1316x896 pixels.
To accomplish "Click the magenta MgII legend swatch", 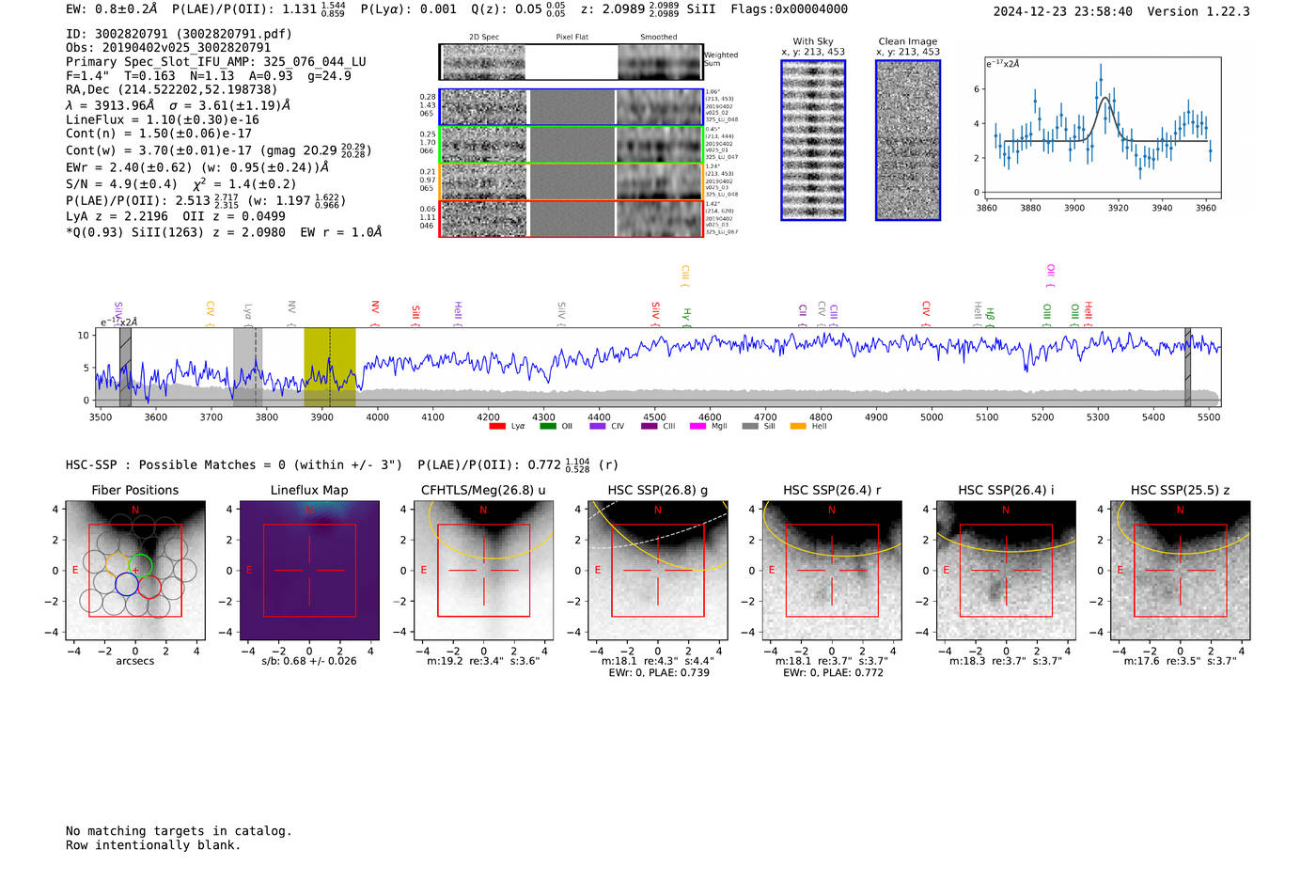I will click(697, 426).
